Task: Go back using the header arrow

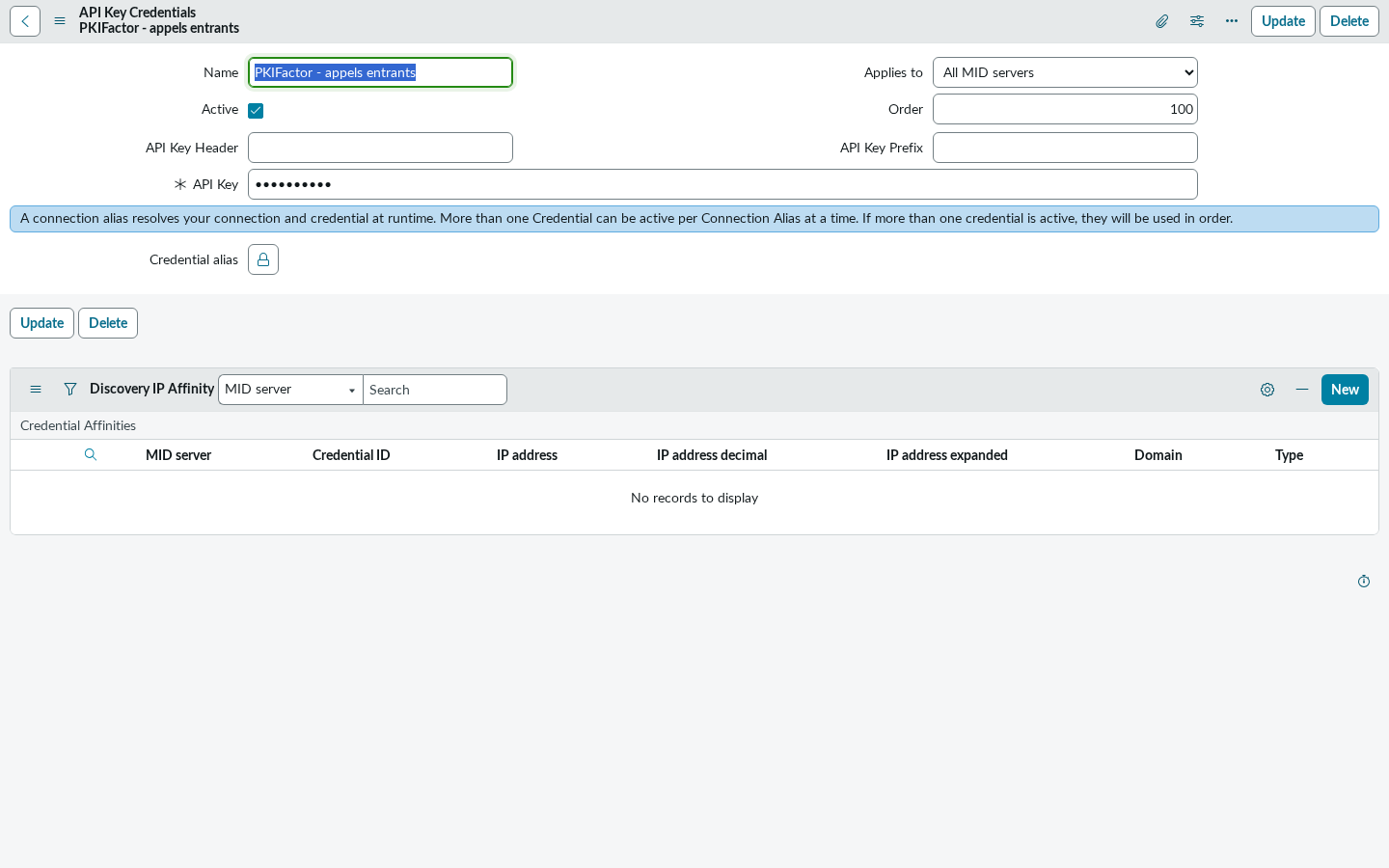Action: click(x=25, y=21)
